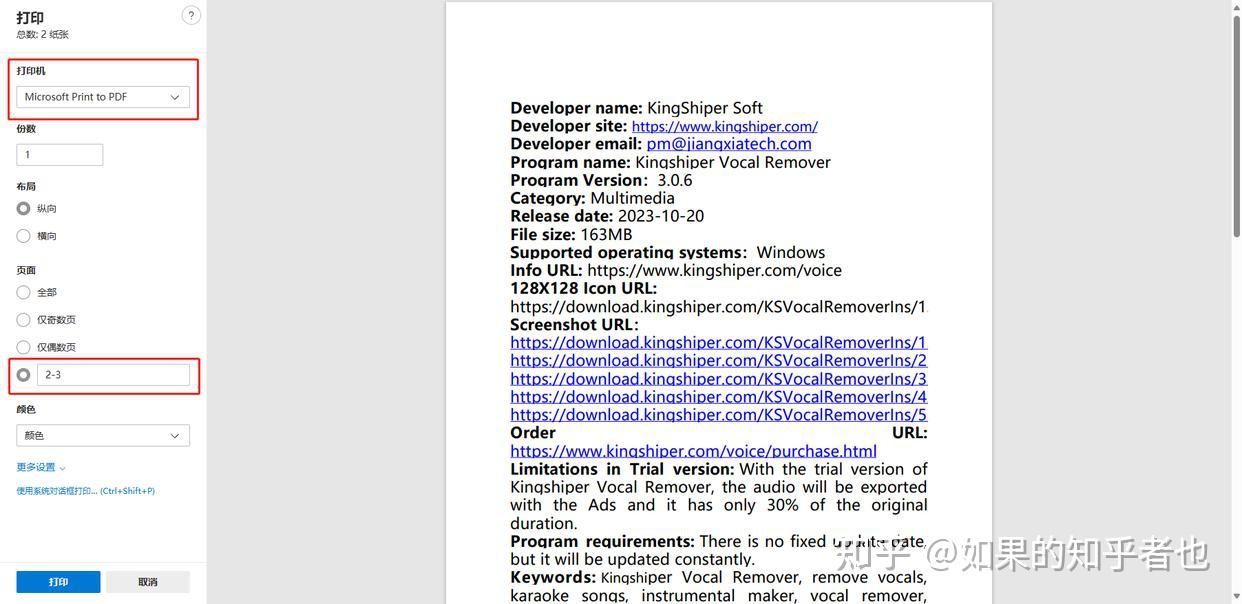Open the voice/purchase.html order link

(693, 451)
